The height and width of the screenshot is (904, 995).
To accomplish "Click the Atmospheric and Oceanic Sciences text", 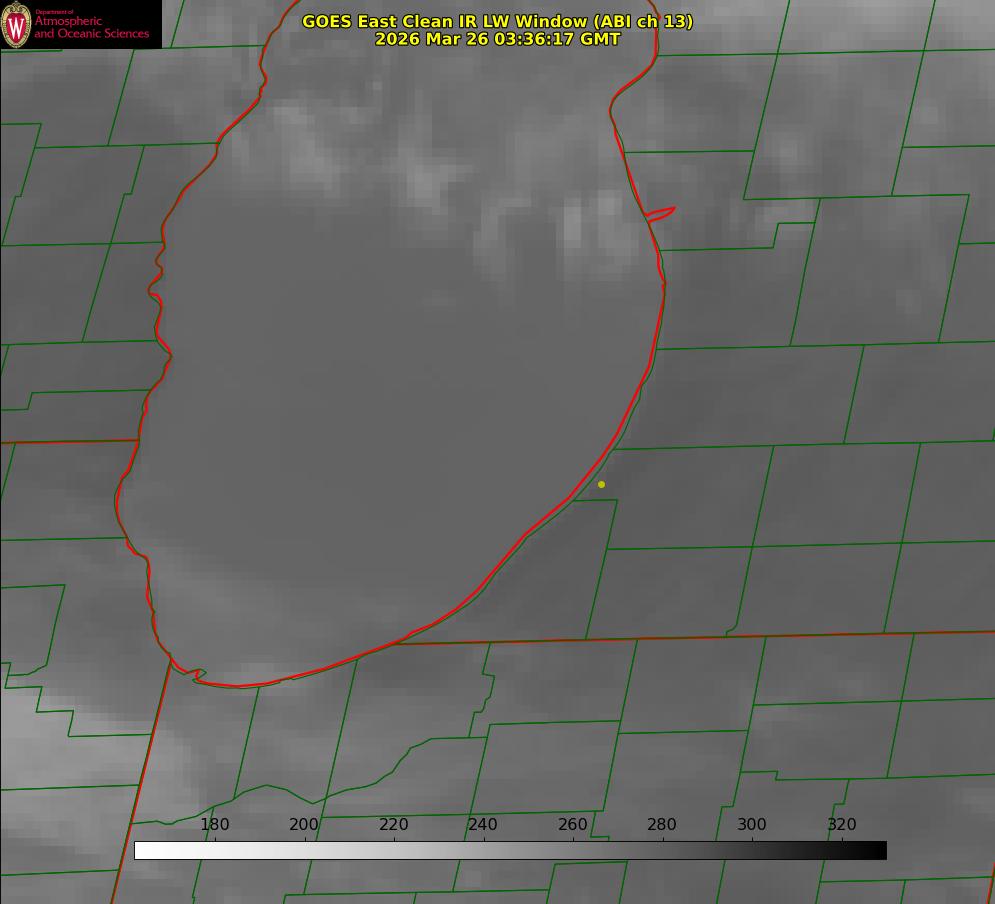I will 91,27.
